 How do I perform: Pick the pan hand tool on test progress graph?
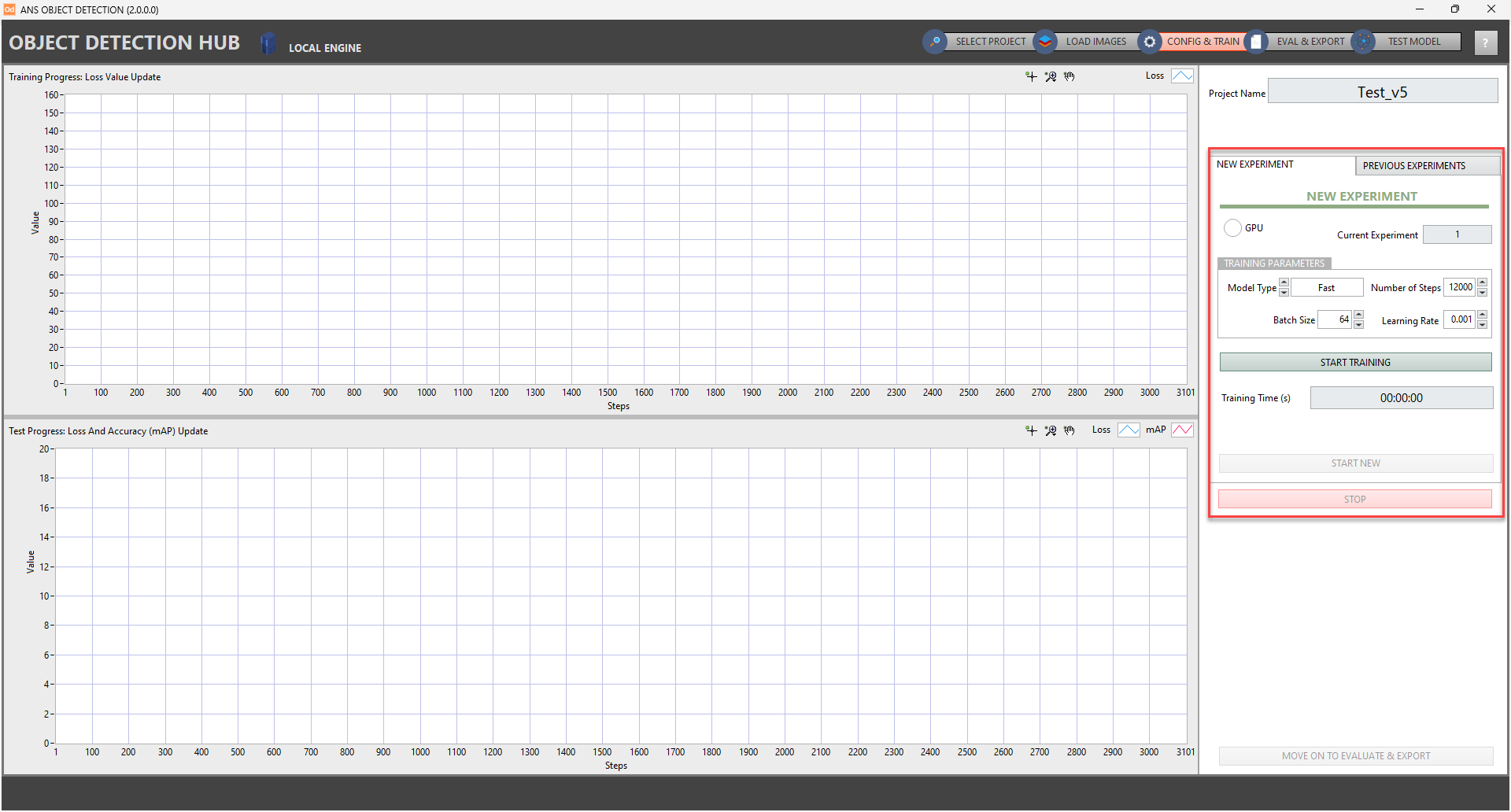[x=1069, y=430]
